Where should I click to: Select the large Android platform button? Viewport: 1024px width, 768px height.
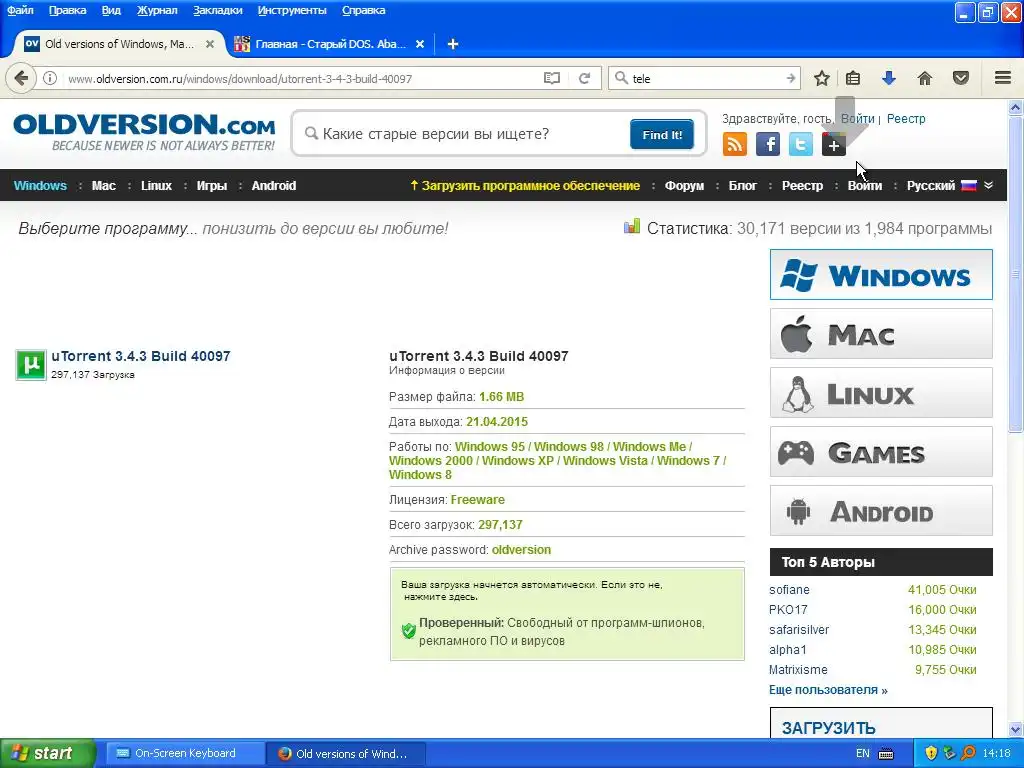point(881,511)
